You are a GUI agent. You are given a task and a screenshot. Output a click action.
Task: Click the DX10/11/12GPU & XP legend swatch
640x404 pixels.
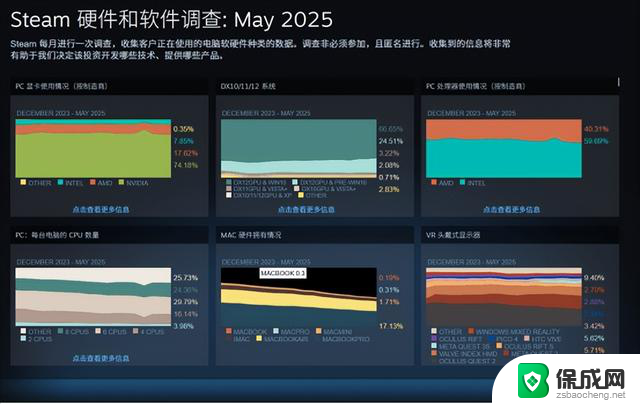click(x=229, y=195)
